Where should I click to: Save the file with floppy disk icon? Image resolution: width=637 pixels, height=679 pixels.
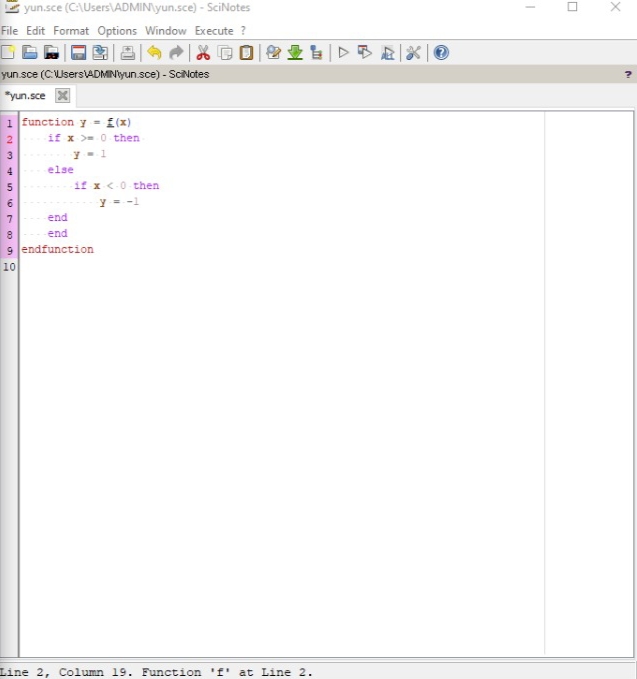tap(78, 53)
